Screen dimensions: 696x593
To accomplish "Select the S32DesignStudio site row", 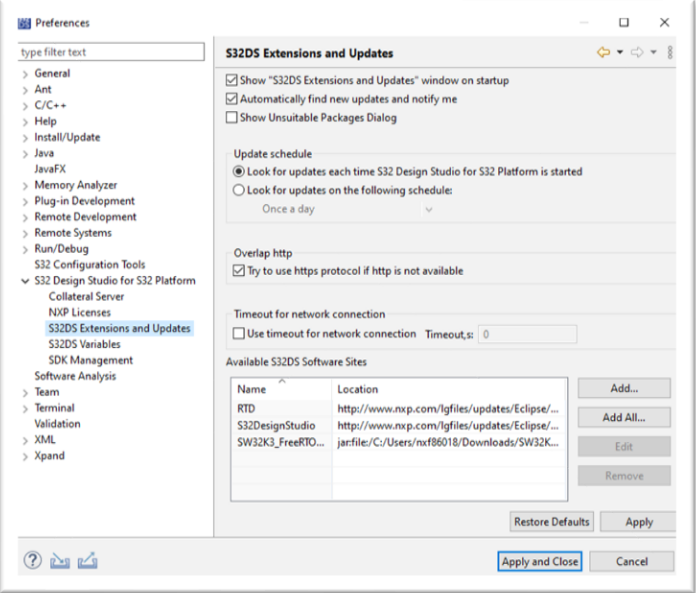I will tap(399, 425).
